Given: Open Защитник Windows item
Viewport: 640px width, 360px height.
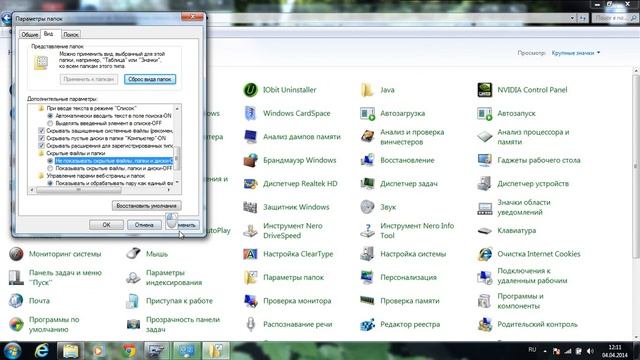Looking at the screenshot, I should pyautogui.click(x=287, y=207).
